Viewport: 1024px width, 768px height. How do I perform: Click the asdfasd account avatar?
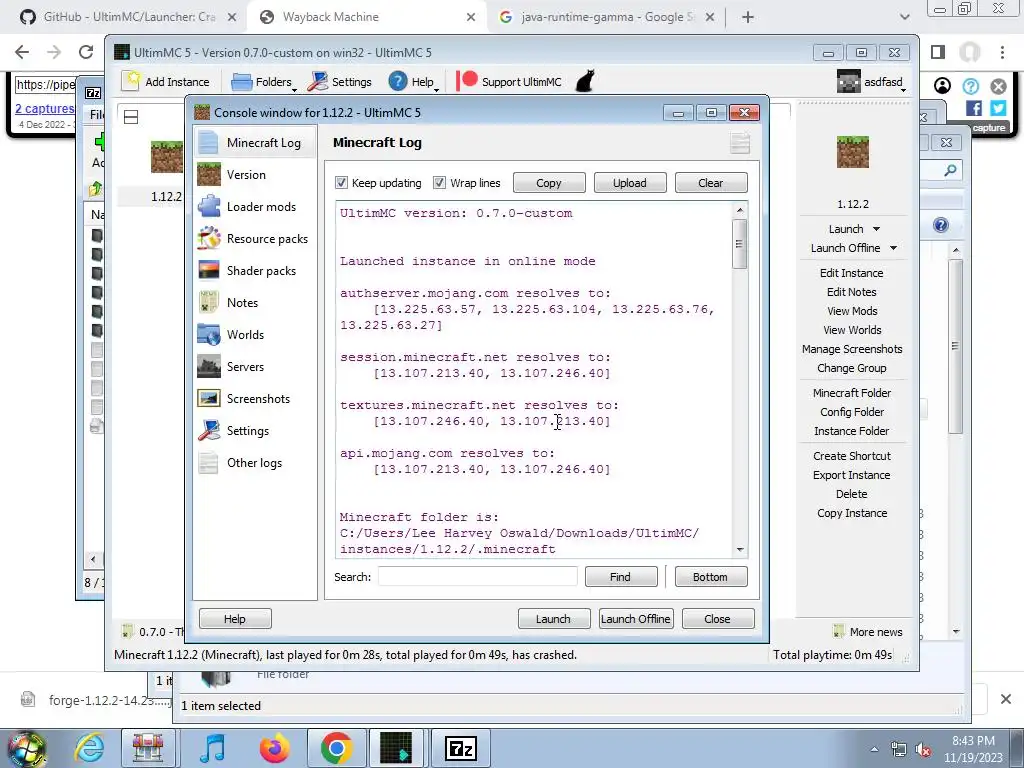coord(848,82)
